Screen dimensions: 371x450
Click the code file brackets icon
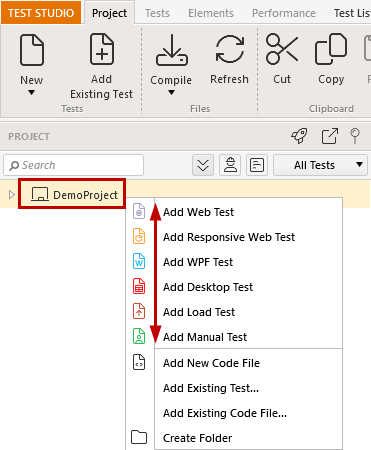tap(139, 362)
